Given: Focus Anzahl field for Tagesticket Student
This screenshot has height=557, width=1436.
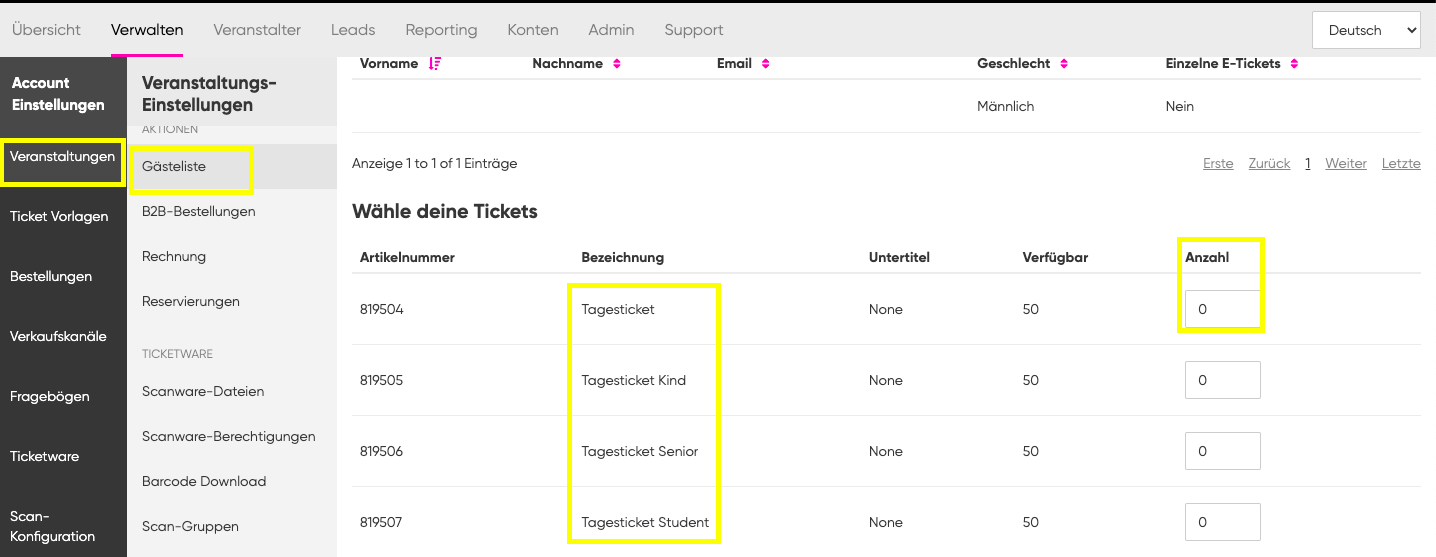Looking at the screenshot, I should pos(1222,522).
